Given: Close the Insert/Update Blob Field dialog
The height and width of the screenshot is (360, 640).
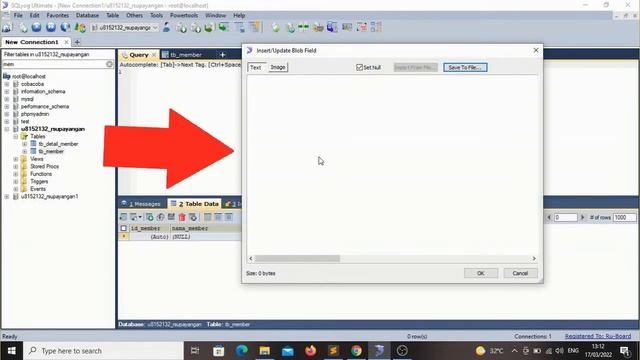Looking at the screenshot, I should click(536, 50).
